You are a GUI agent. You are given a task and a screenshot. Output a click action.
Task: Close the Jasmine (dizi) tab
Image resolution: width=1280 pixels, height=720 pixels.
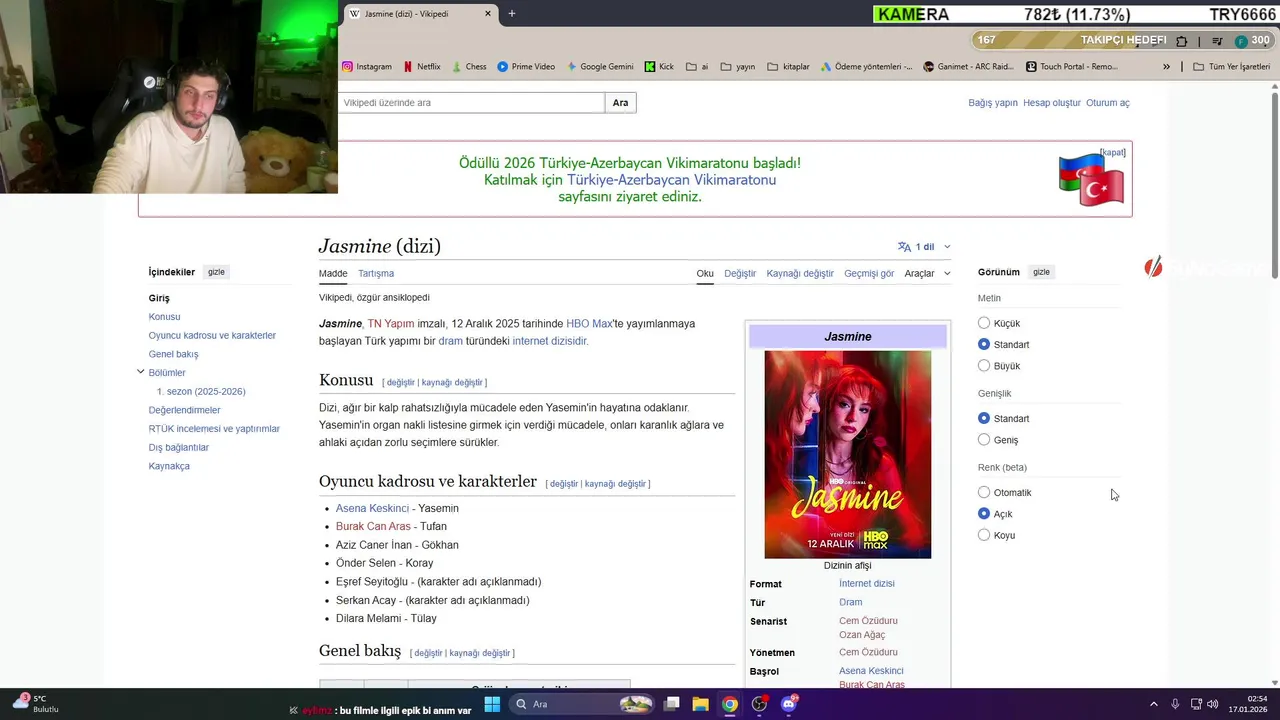pyautogui.click(x=488, y=14)
